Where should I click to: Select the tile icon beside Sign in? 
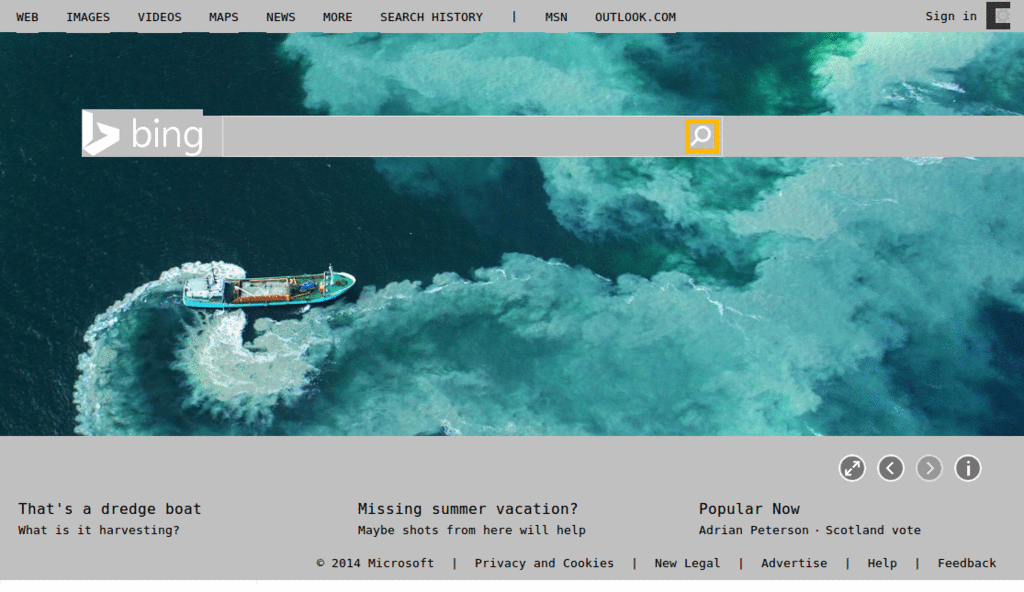point(998,16)
